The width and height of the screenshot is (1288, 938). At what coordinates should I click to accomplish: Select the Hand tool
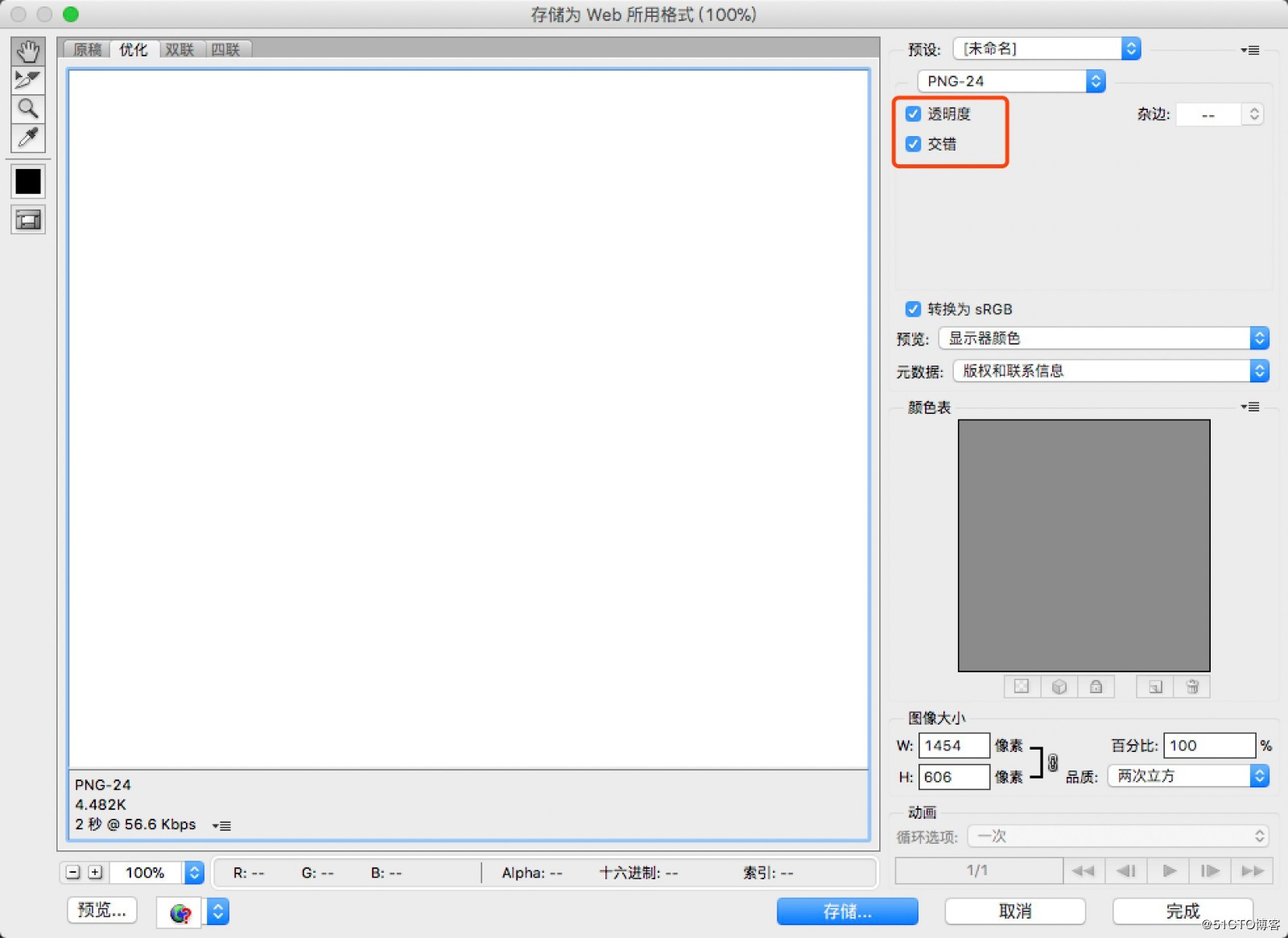coord(28,52)
